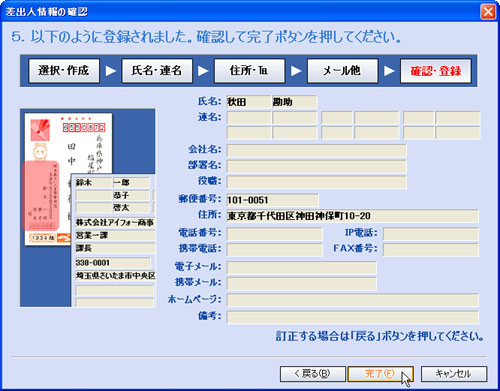The image size is (500, 391).
Task: Select the 確認・登録 step
Action: click(436, 71)
